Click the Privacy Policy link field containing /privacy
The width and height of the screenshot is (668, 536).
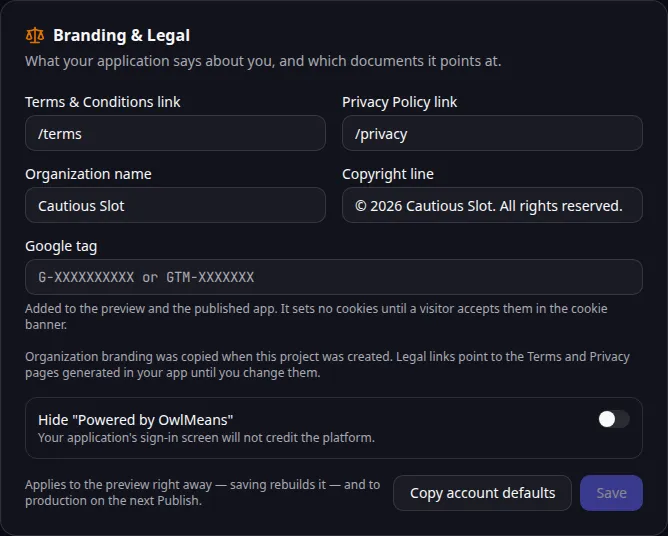[492, 133]
